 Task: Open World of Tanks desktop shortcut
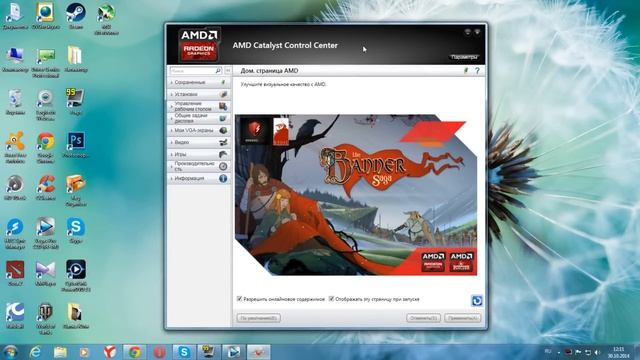coord(45,318)
